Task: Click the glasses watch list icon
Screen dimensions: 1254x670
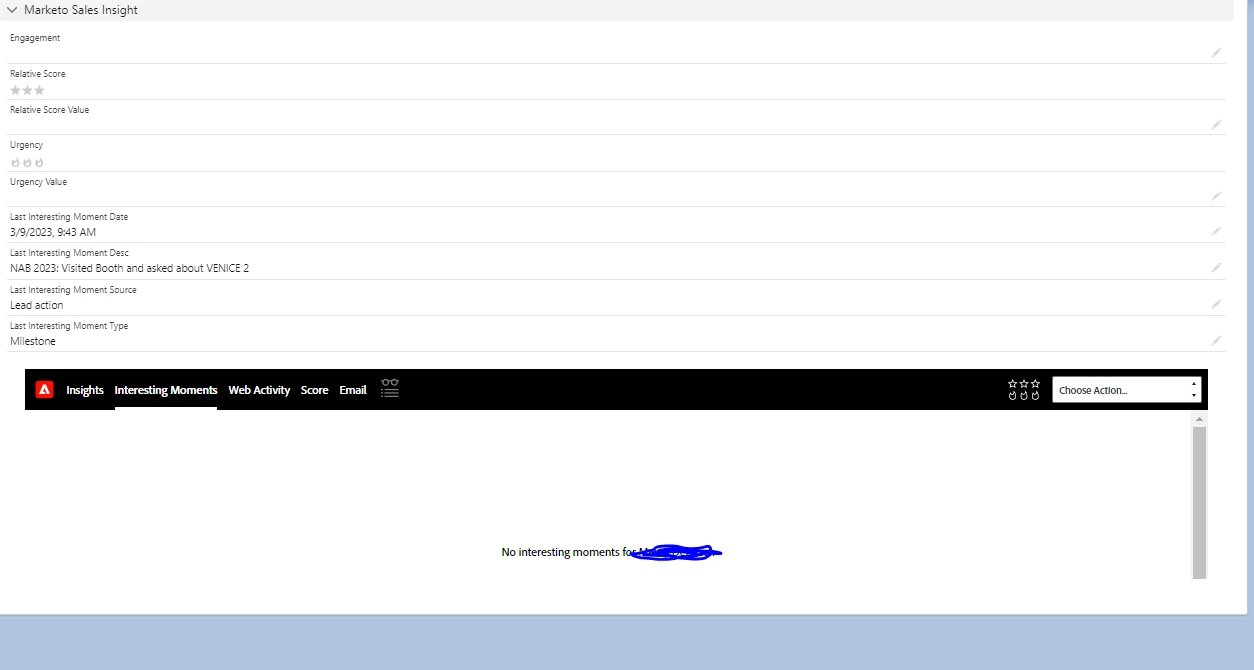Action: [390, 388]
